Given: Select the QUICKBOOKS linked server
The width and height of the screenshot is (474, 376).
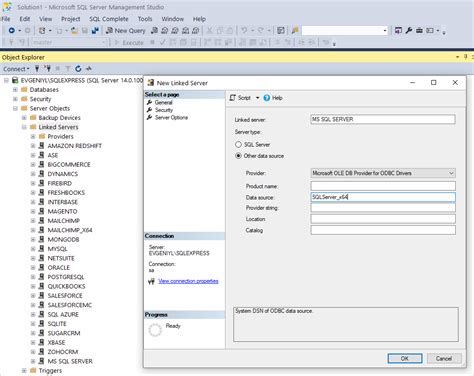Looking at the screenshot, I should click(x=66, y=286).
